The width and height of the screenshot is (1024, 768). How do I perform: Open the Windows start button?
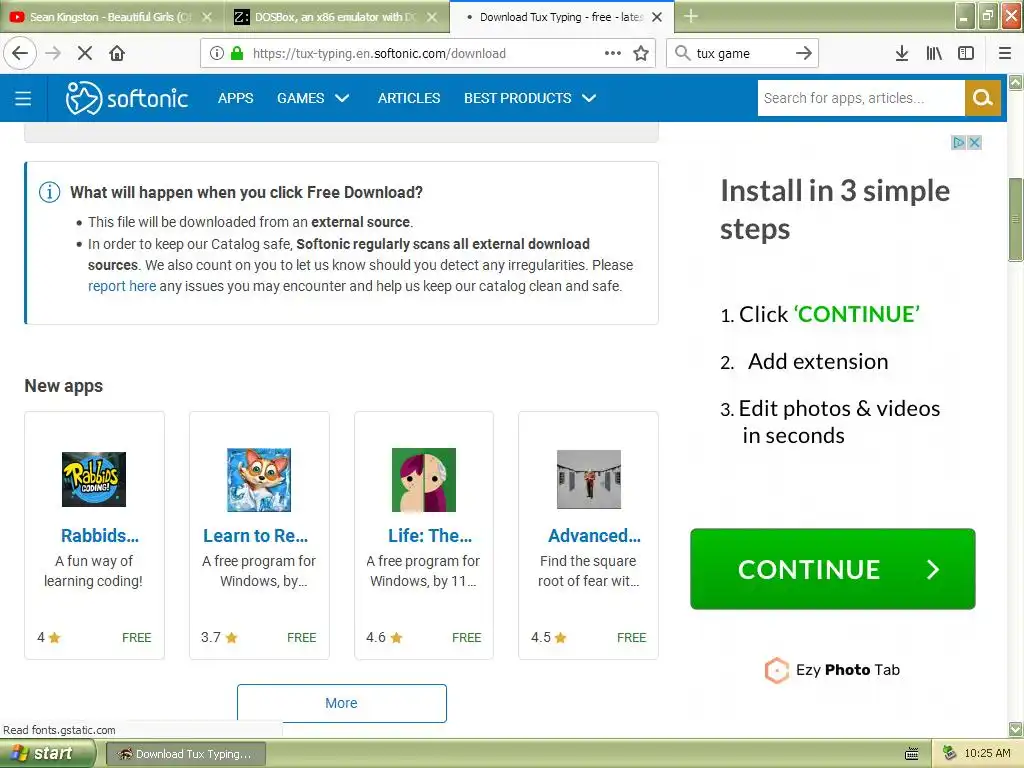[46, 754]
